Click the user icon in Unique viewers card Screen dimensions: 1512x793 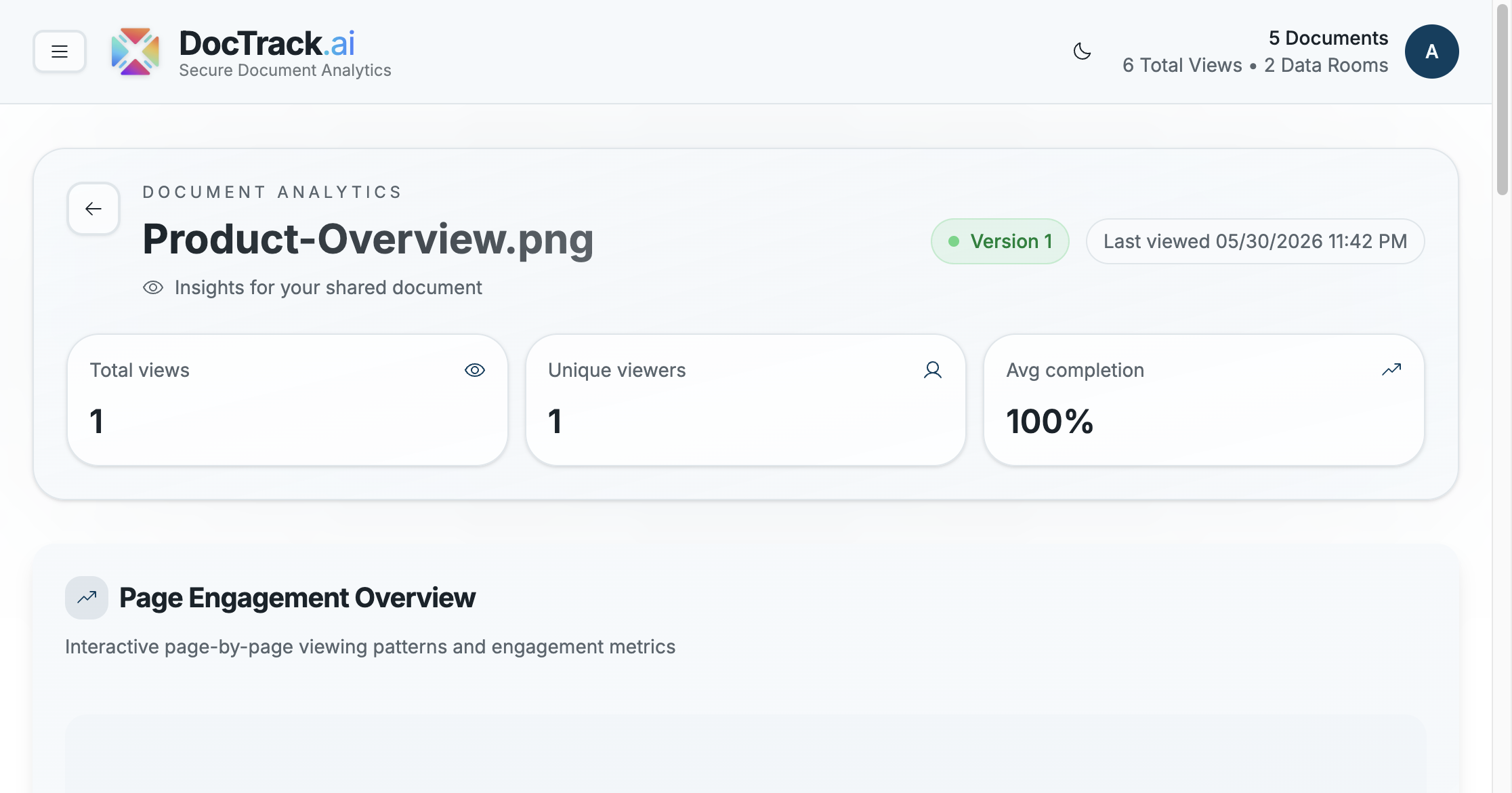click(x=933, y=370)
